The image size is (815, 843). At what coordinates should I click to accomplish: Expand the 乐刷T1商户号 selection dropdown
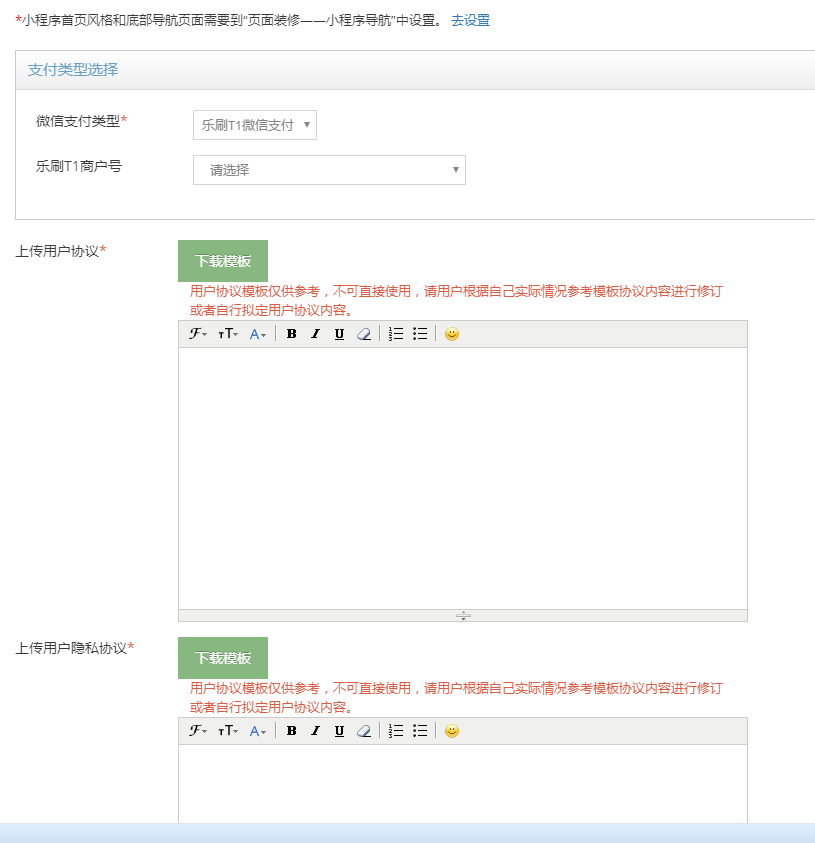(x=329, y=170)
